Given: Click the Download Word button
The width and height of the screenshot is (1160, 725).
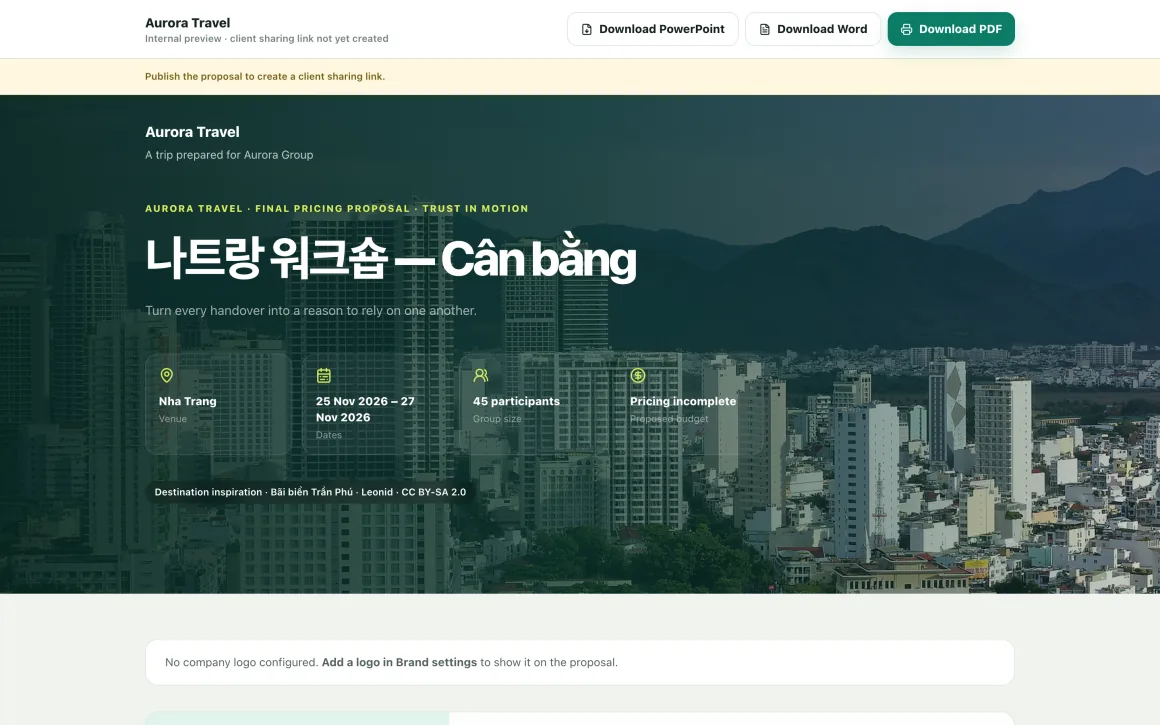Looking at the screenshot, I should pyautogui.click(x=812, y=29).
